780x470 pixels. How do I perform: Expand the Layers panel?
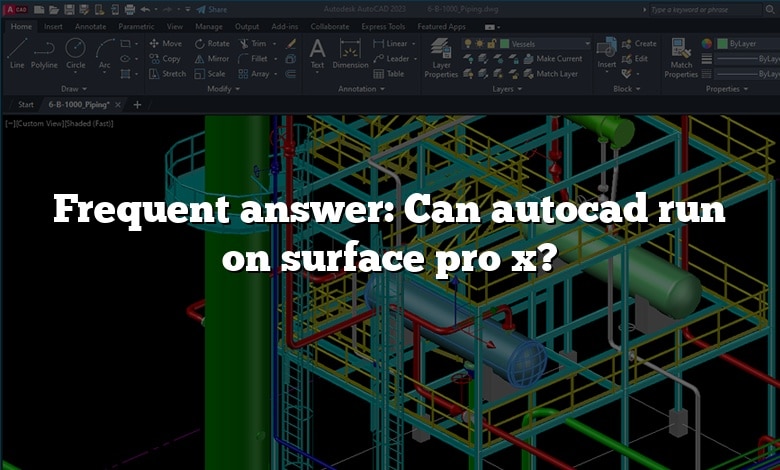tap(507, 89)
